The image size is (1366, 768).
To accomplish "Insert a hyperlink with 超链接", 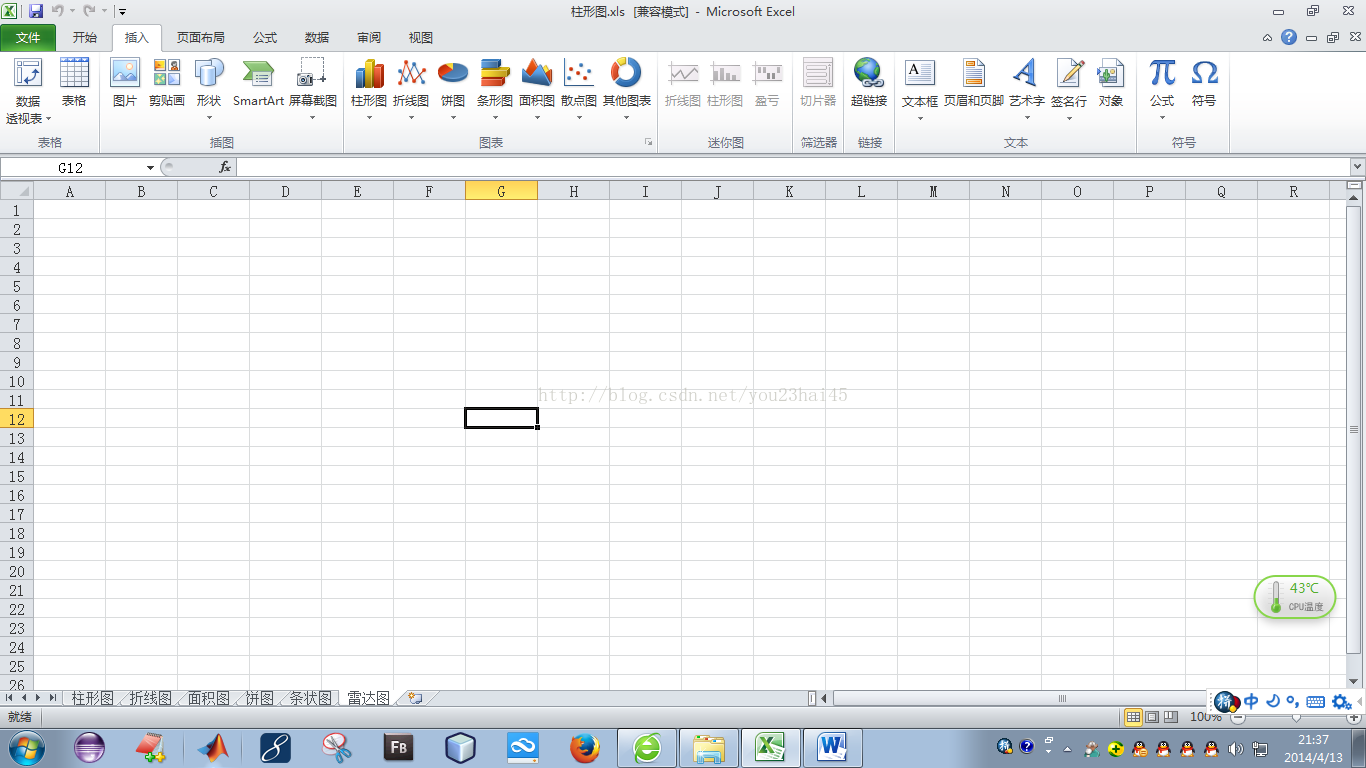I will pyautogui.click(x=869, y=83).
